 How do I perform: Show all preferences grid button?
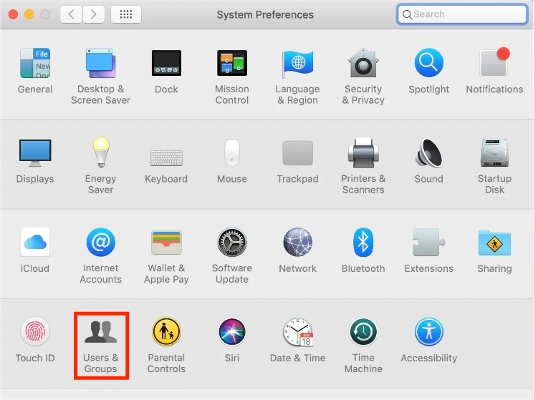click(x=126, y=14)
